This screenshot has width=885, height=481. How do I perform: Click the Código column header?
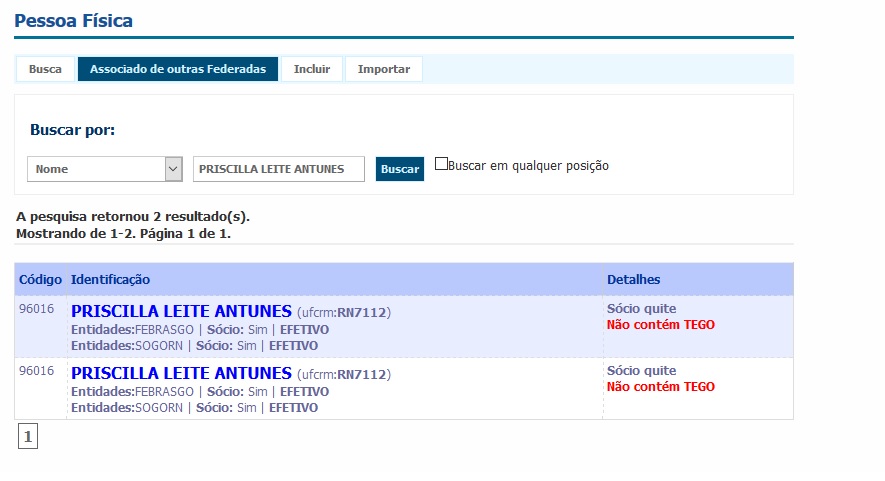click(x=40, y=280)
